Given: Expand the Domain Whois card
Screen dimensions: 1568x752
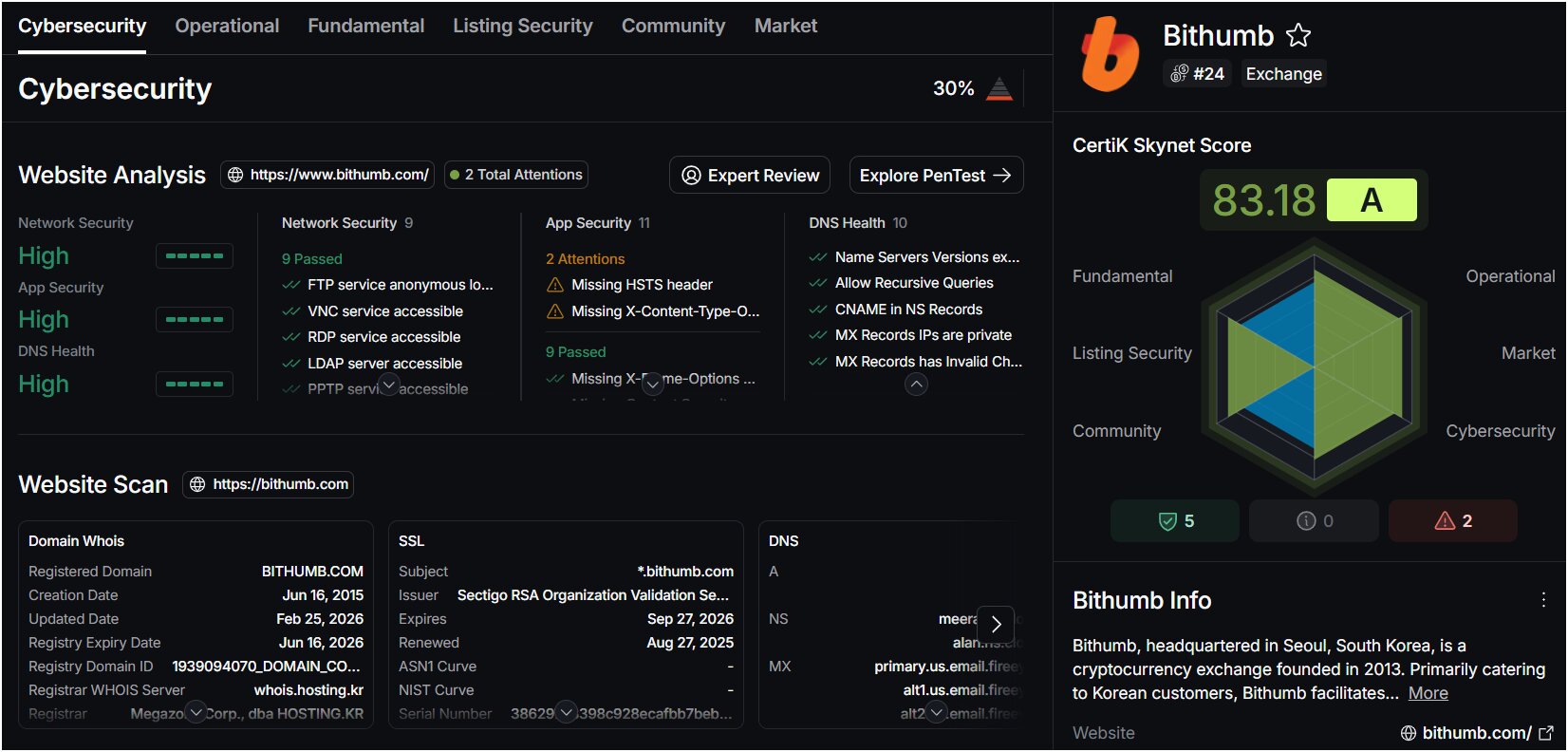Looking at the screenshot, I should click(x=196, y=712).
